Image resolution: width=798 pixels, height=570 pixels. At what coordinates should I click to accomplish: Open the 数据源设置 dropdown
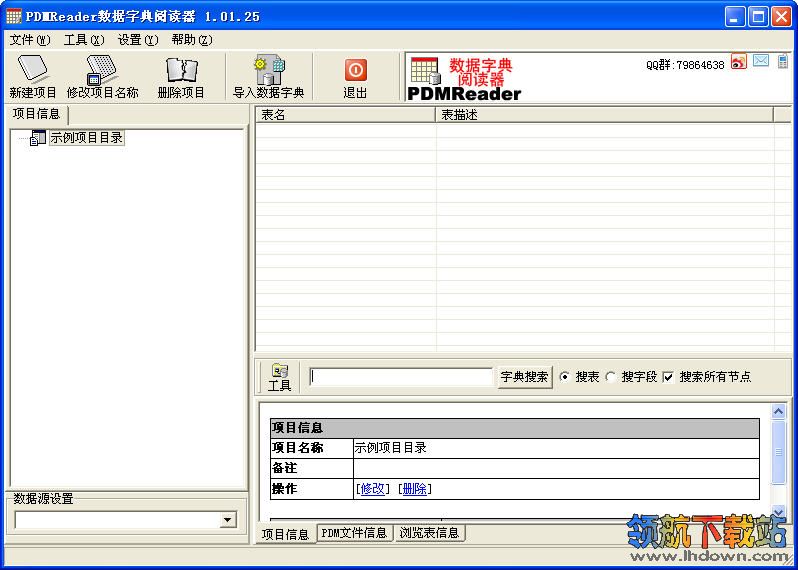[227, 520]
